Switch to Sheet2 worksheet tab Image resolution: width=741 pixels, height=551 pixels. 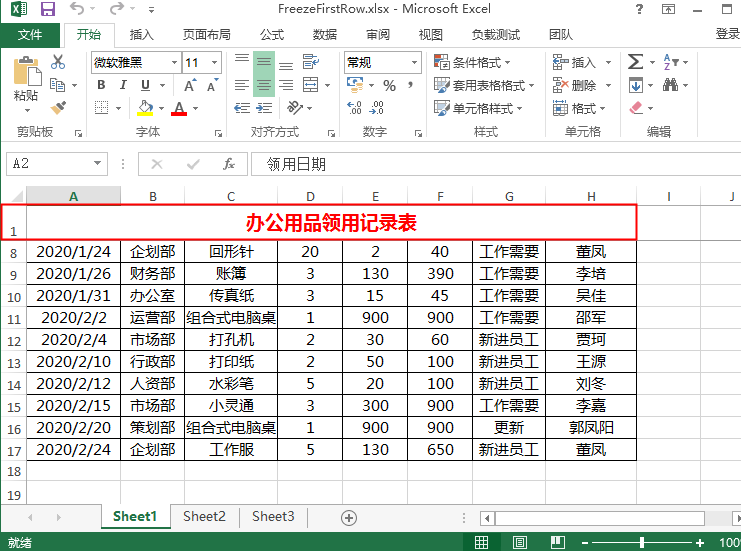point(205,516)
